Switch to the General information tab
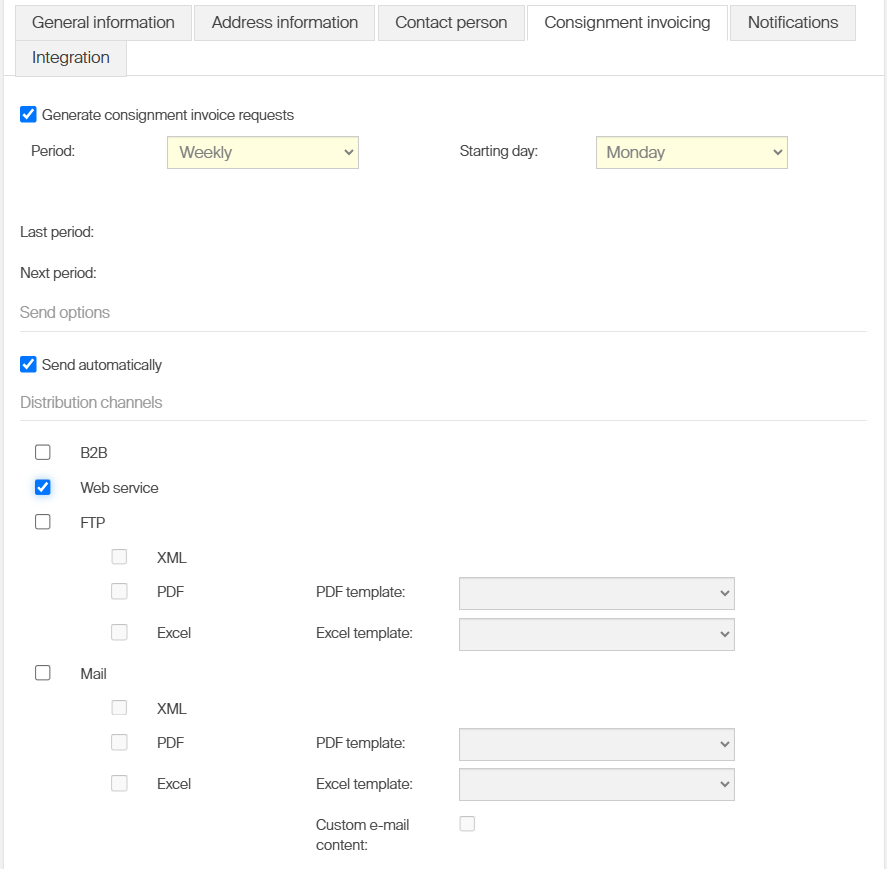This screenshot has width=887, height=869. point(103,23)
